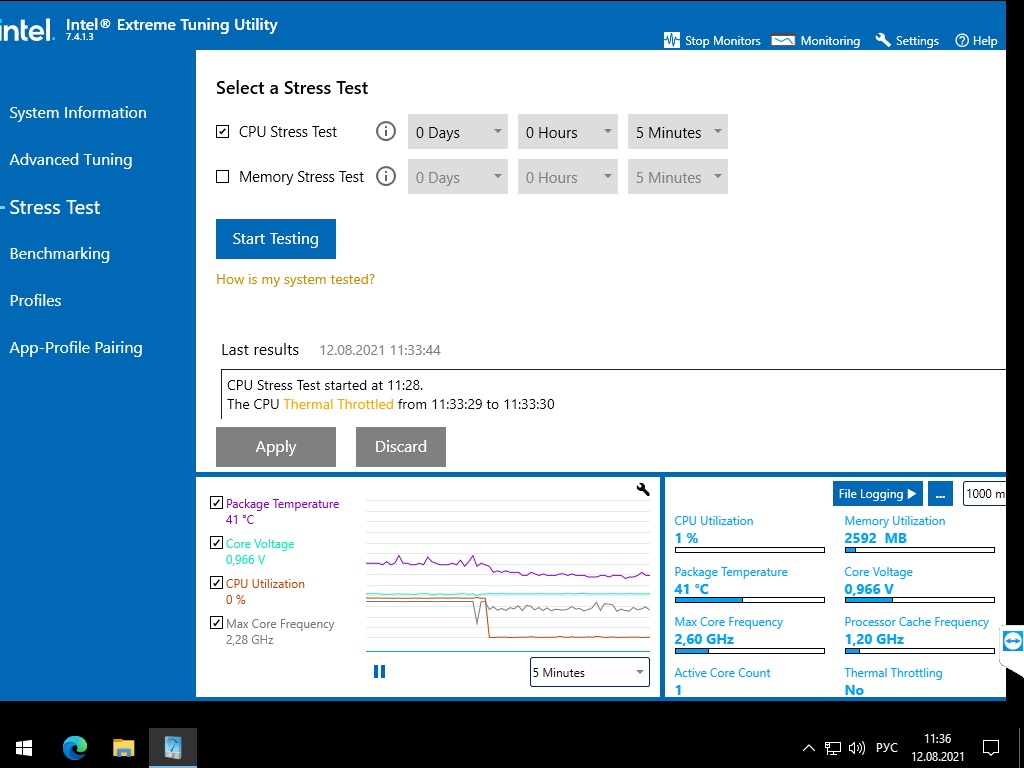This screenshot has width=1024, height=768.
Task: Click the 'Thermal Throttled' result text
Action: (338, 404)
